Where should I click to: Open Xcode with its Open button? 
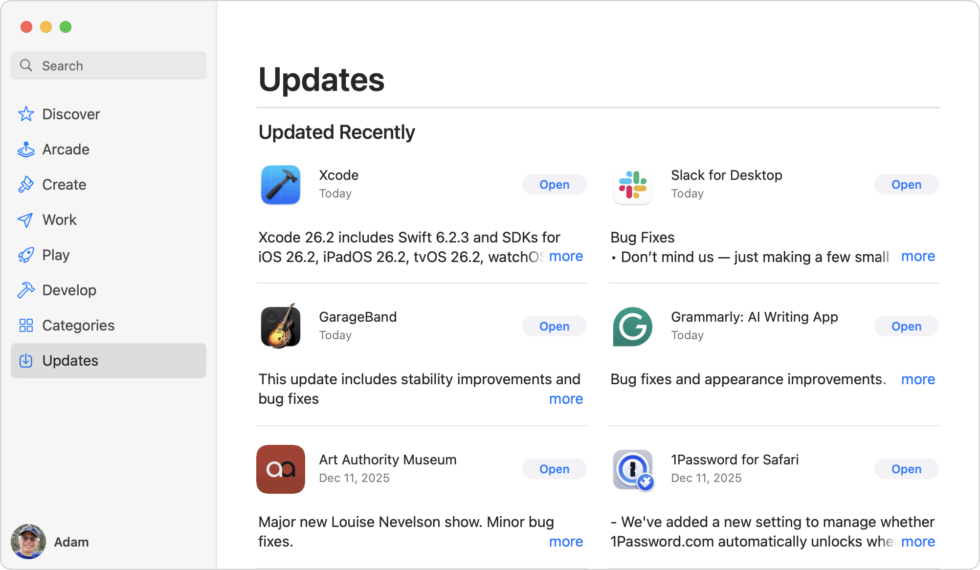[554, 184]
